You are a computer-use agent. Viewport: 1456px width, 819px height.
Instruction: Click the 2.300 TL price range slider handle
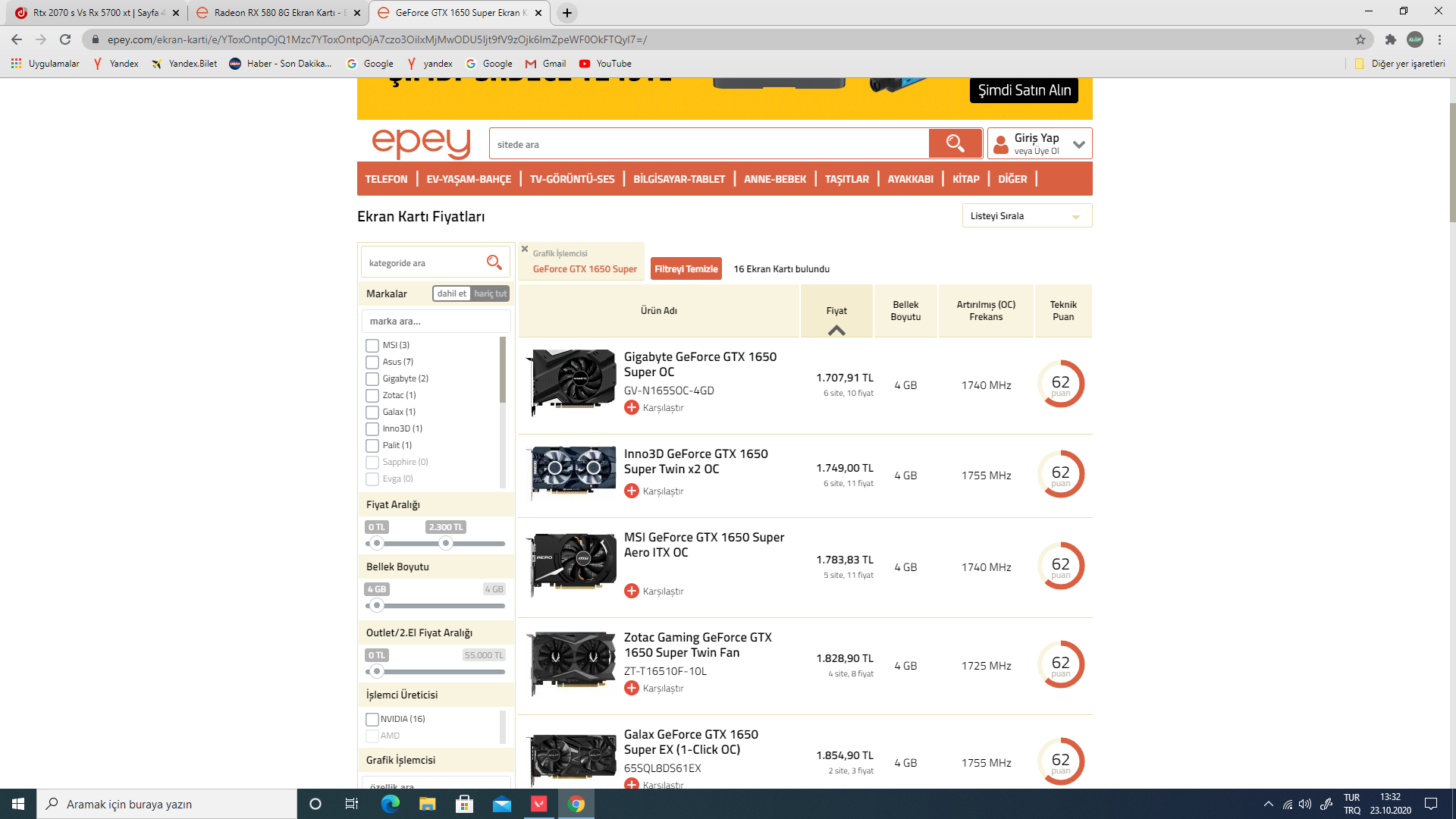pos(446,543)
